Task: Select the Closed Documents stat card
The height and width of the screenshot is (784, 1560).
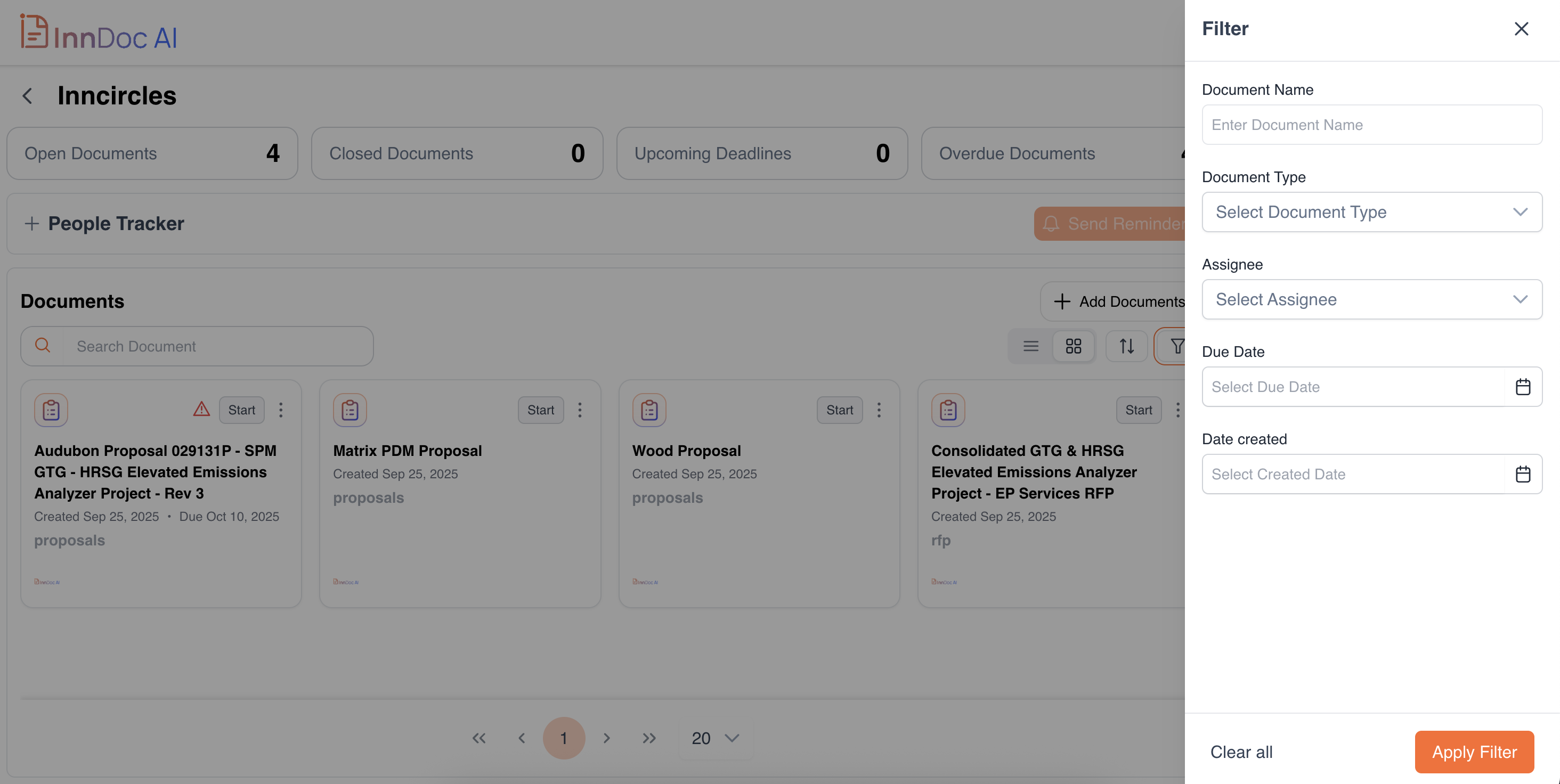Action: 457,153
